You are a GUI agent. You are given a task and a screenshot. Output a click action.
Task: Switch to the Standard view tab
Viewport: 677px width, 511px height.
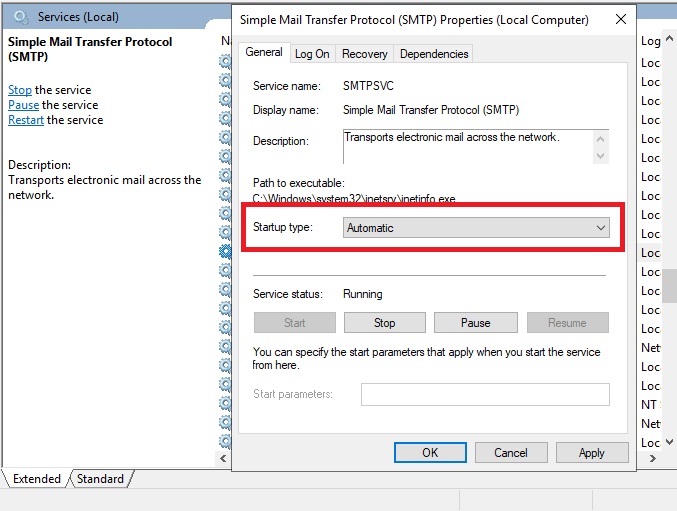[x=100, y=479]
